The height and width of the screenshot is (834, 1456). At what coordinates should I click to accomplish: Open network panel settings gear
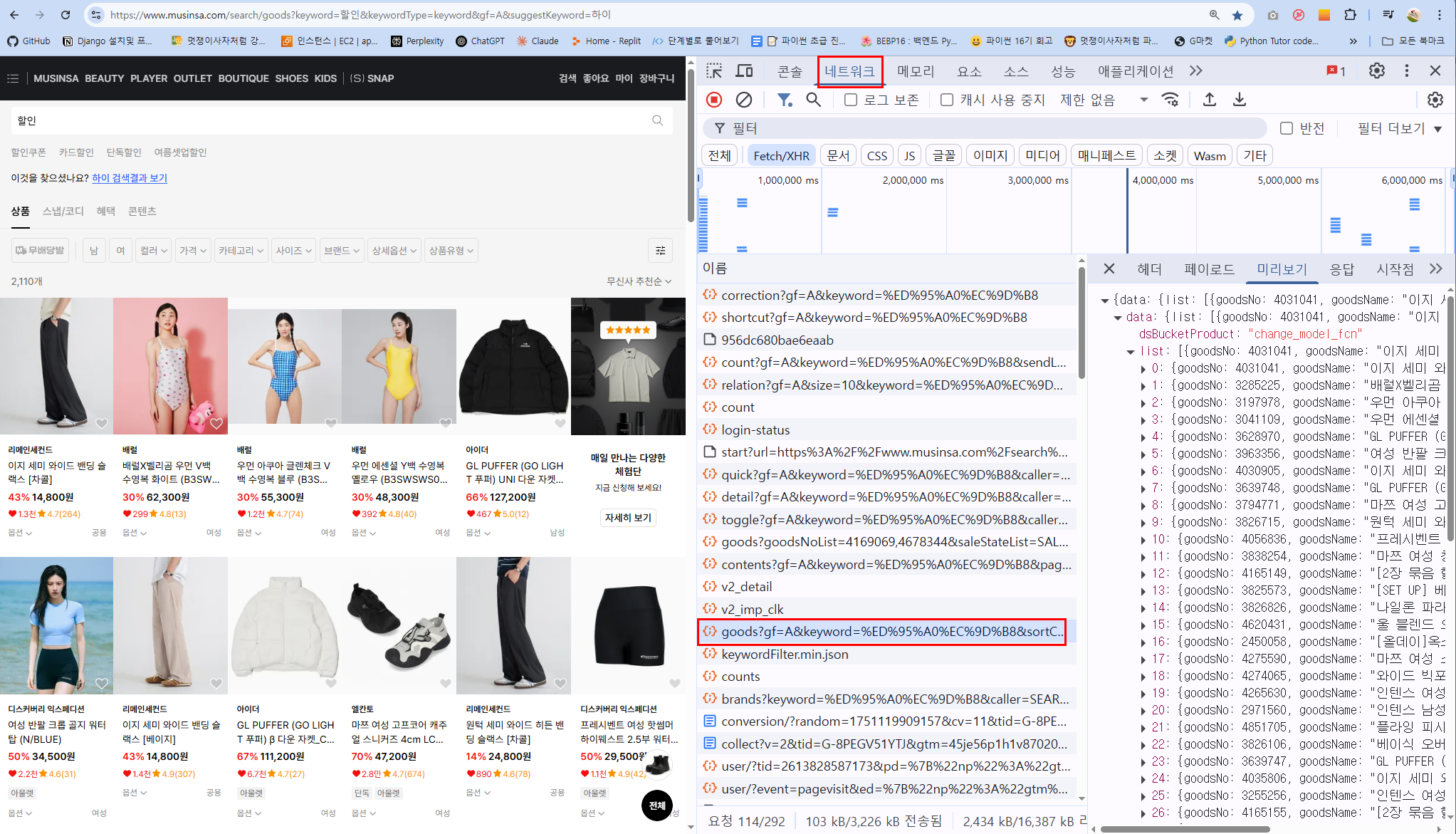point(1435,100)
